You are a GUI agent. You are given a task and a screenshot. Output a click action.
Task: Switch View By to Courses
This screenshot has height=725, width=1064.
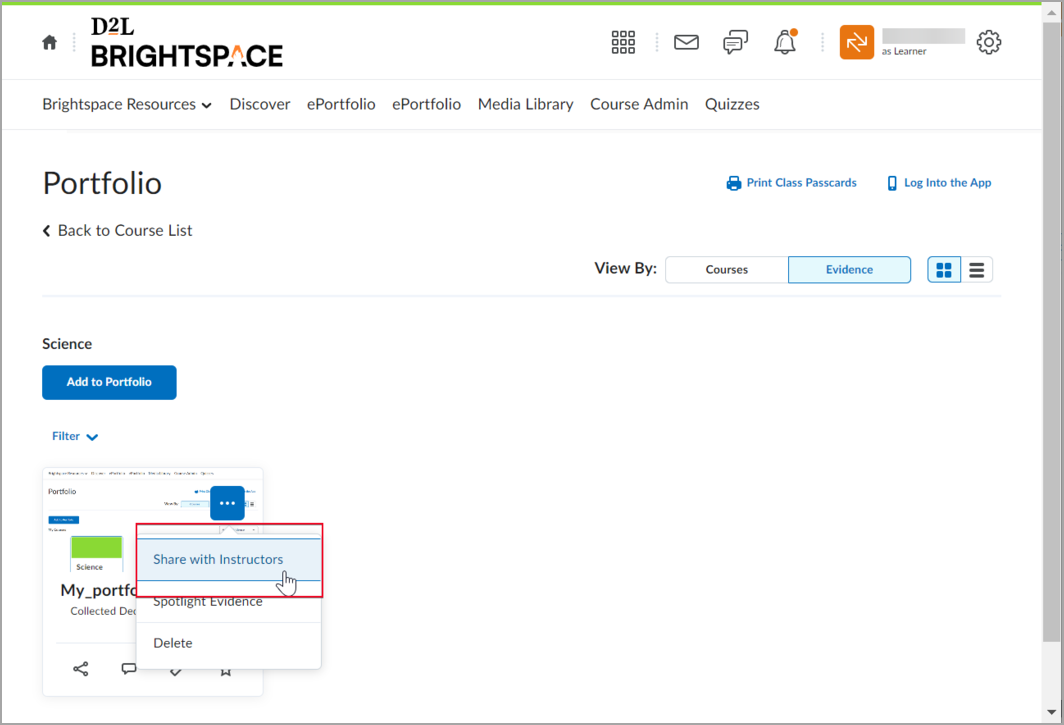click(727, 269)
